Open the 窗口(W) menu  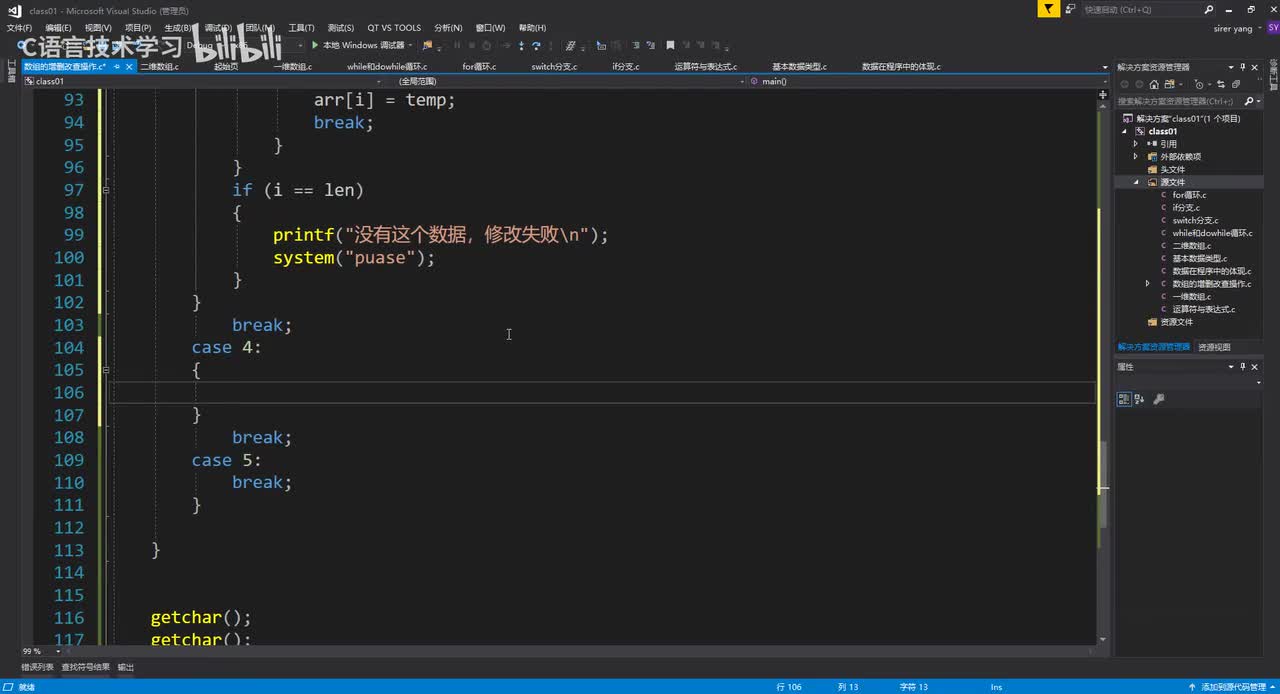490,28
